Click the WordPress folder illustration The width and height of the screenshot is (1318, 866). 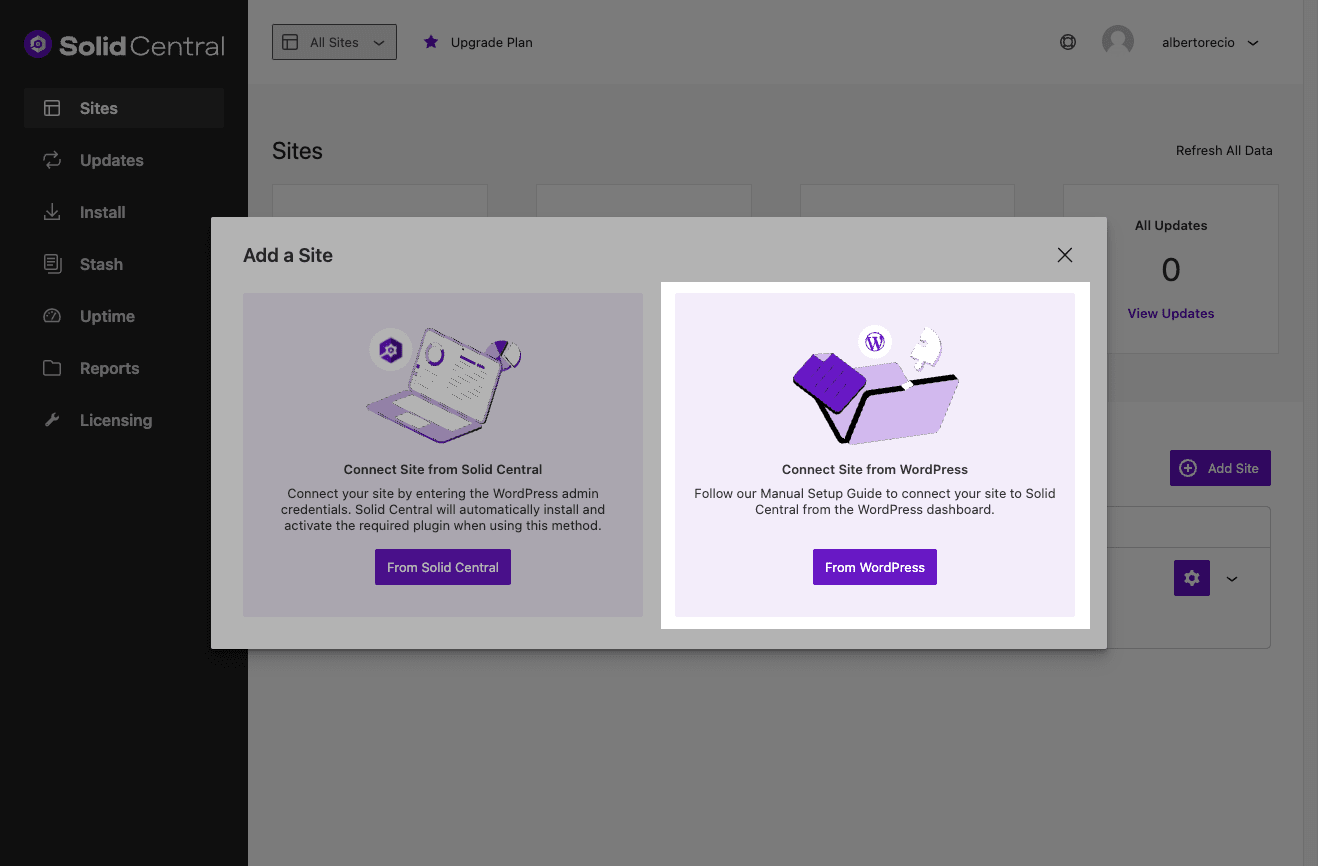click(x=875, y=384)
